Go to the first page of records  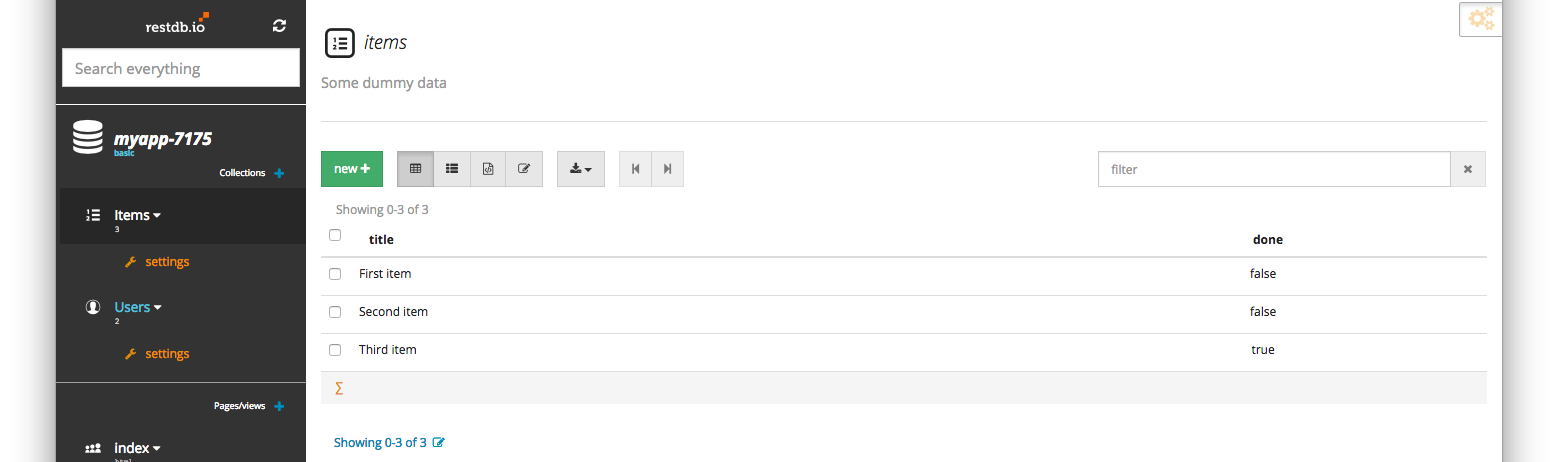point(635,169)
